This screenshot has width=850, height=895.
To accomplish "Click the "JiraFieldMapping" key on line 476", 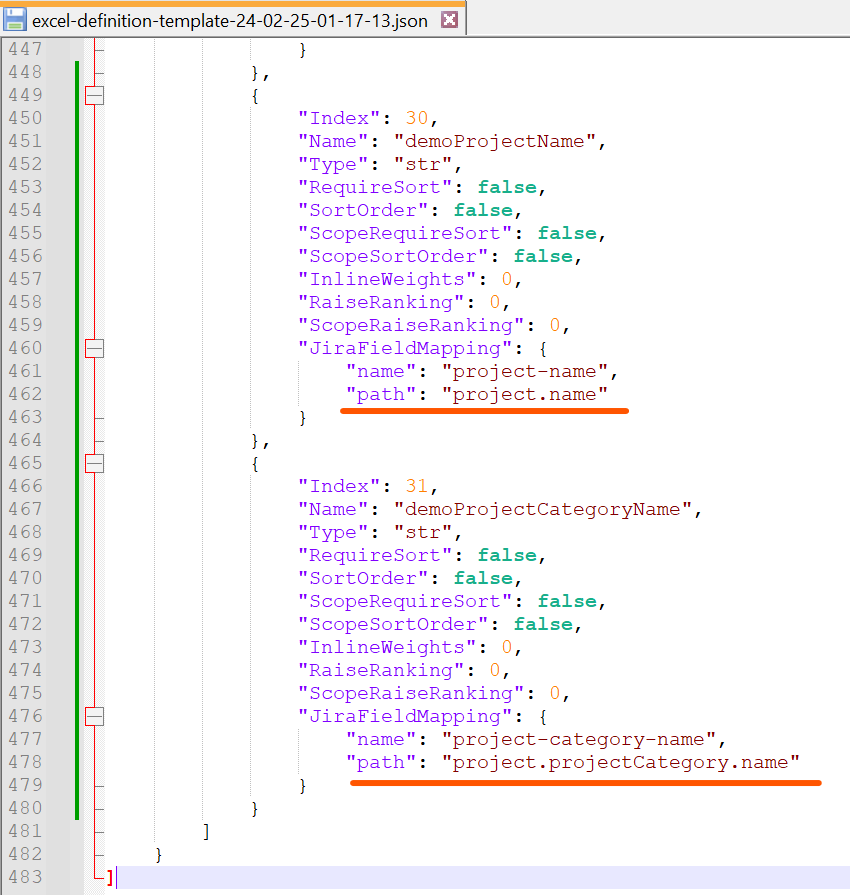I will click(405, 716).
